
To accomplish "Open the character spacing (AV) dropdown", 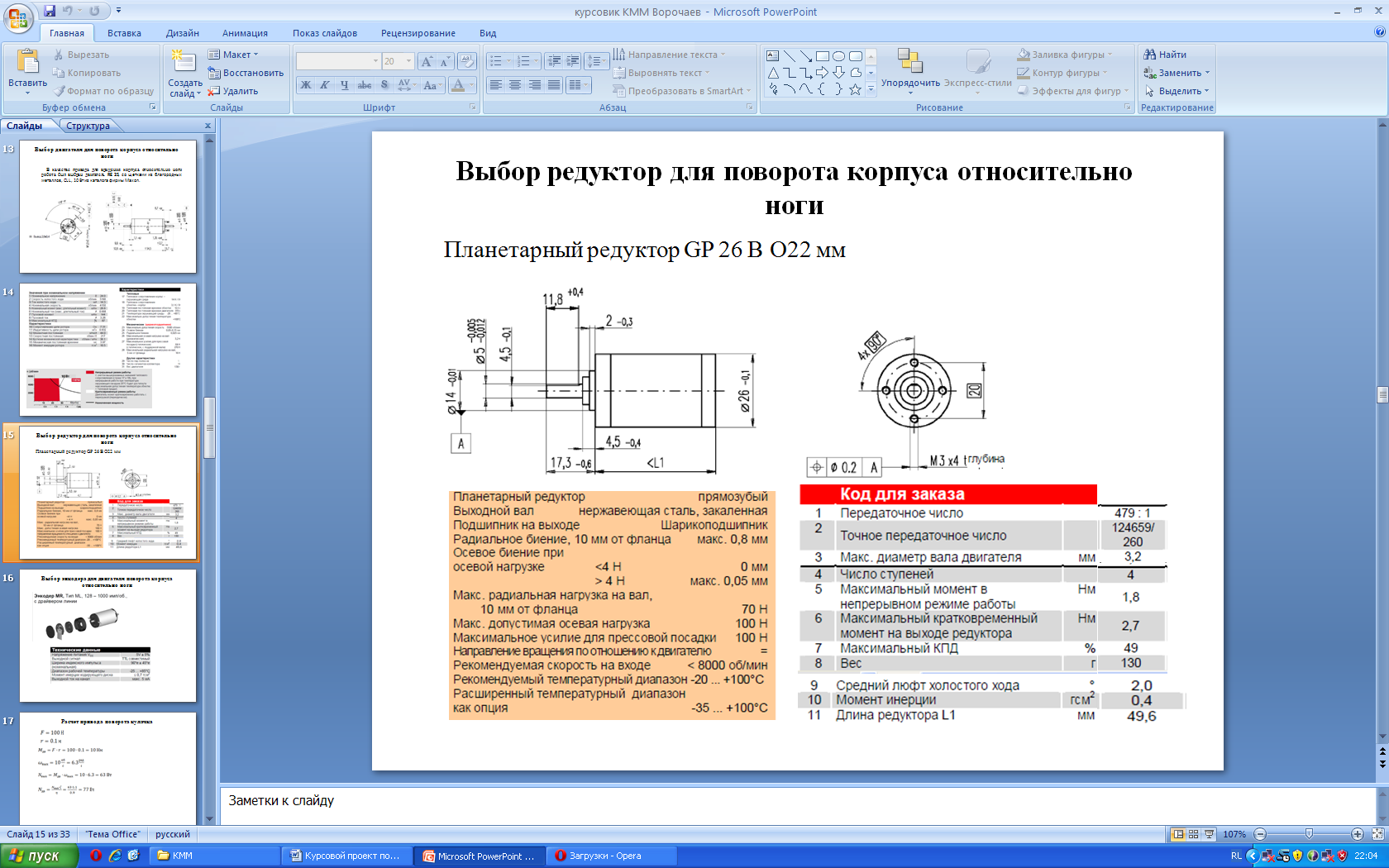I will [406, 85].
